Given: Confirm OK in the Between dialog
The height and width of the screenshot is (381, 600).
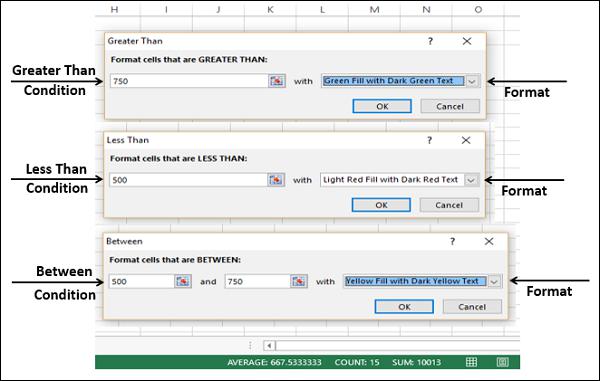Looking at the screenshot, I should pos(404,307).
